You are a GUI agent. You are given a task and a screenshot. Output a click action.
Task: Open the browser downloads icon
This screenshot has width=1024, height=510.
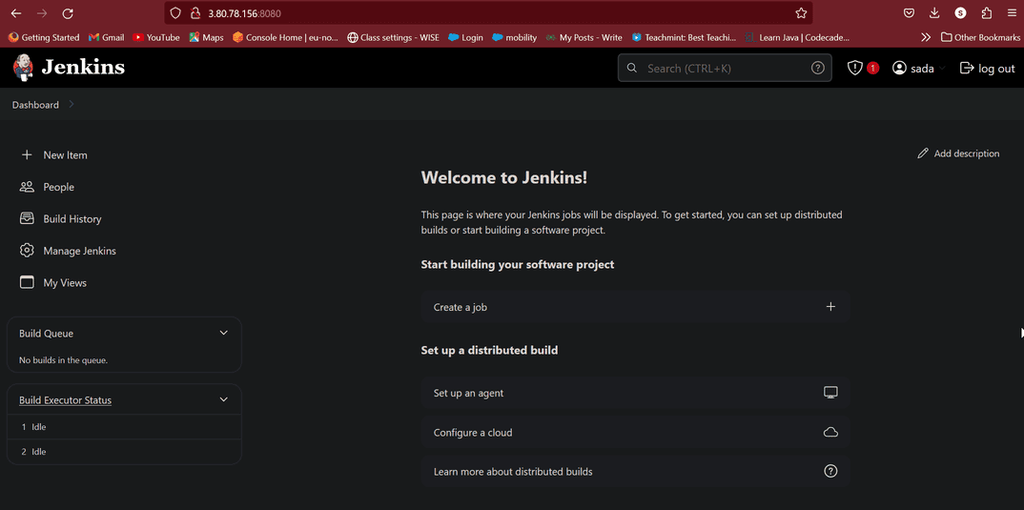[935, 13]
